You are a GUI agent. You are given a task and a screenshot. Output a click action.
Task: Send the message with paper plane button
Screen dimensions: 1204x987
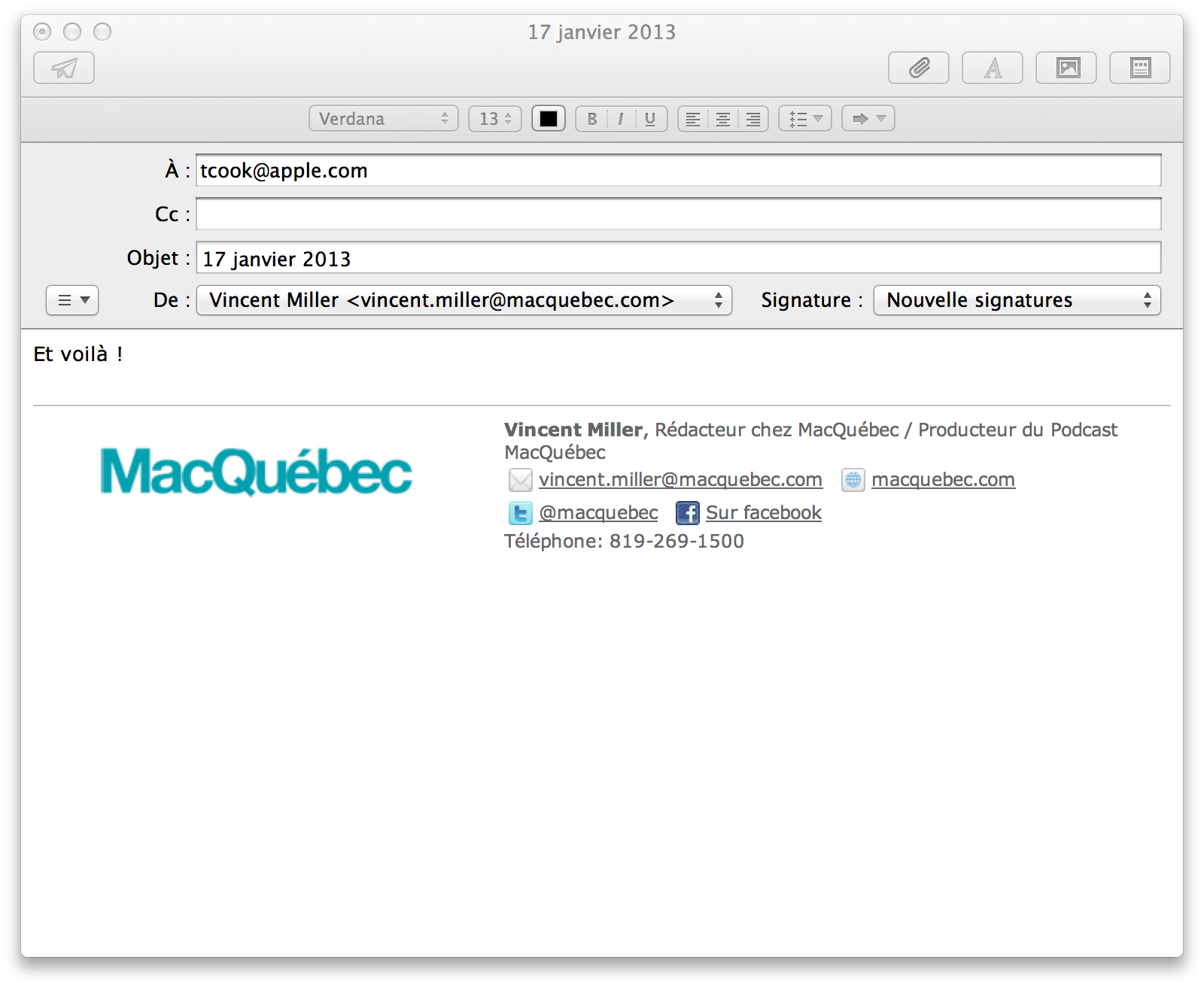64,68
